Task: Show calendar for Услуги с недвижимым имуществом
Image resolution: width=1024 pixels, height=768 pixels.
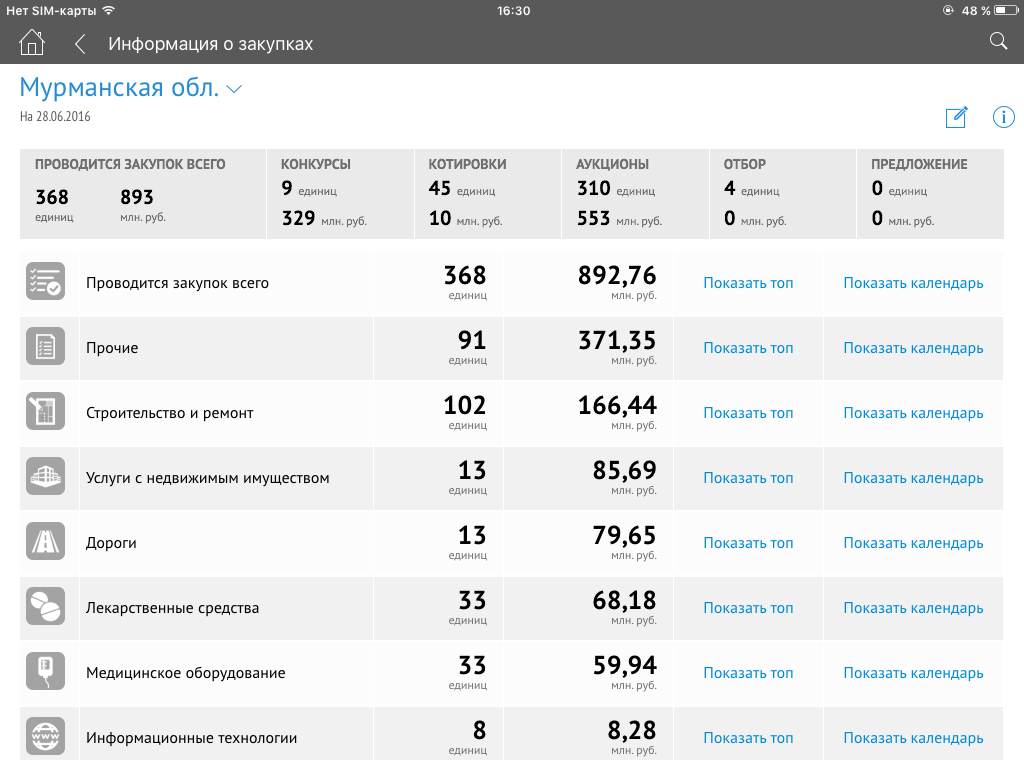Action: pos(913,478)
